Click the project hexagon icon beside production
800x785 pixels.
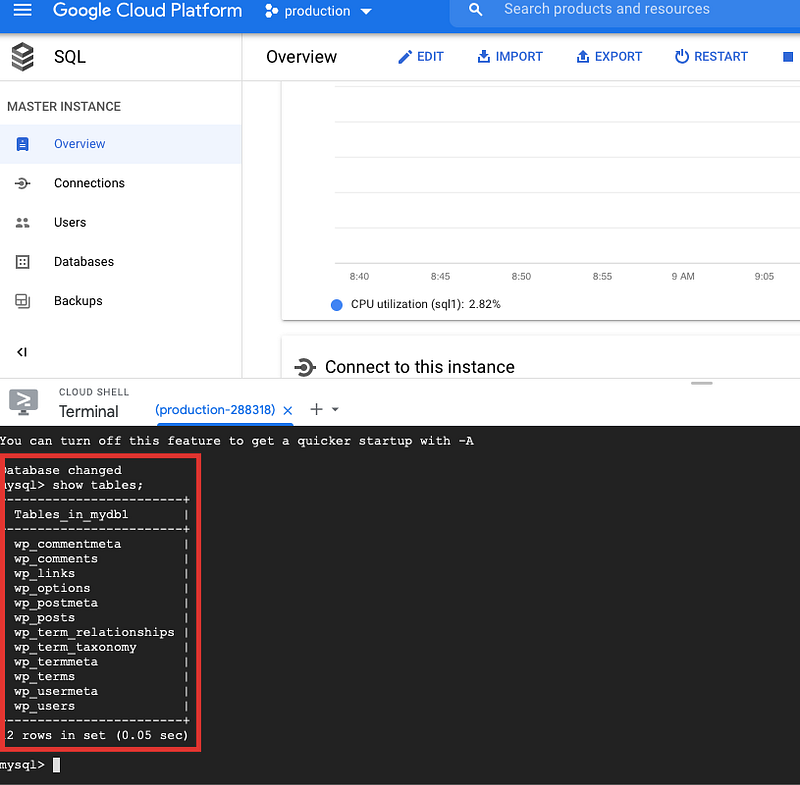click(271, 11)
